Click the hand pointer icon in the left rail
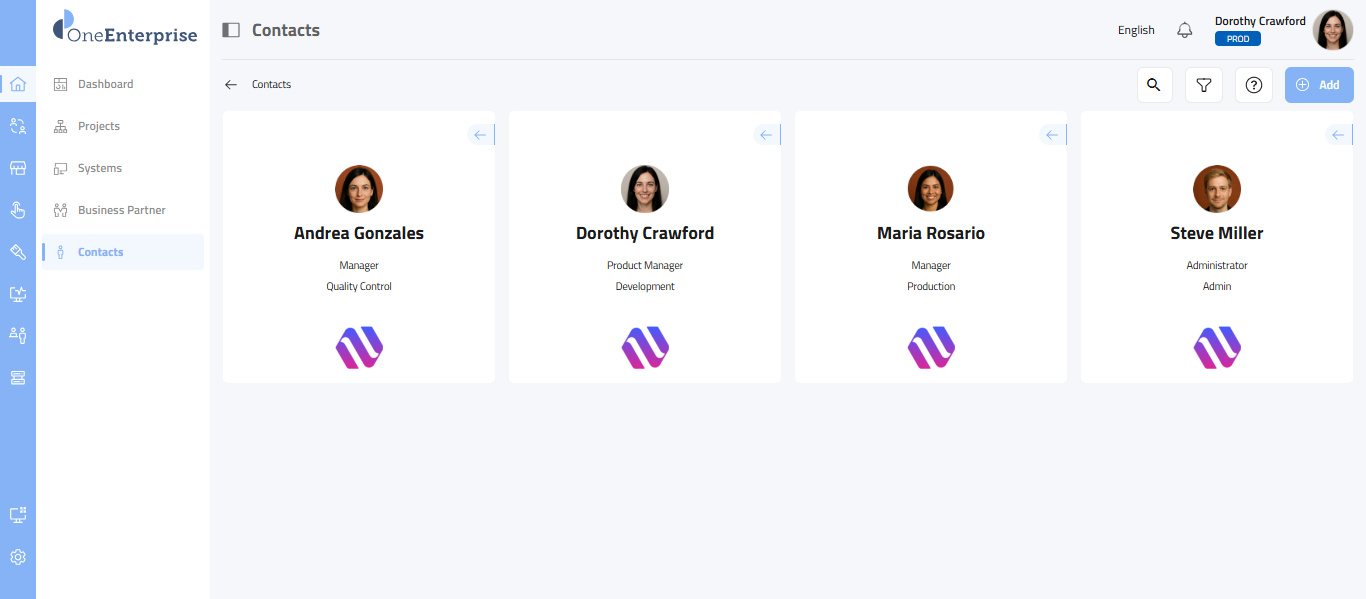This screenshot has width=1366, height=599. pos(17,210)
